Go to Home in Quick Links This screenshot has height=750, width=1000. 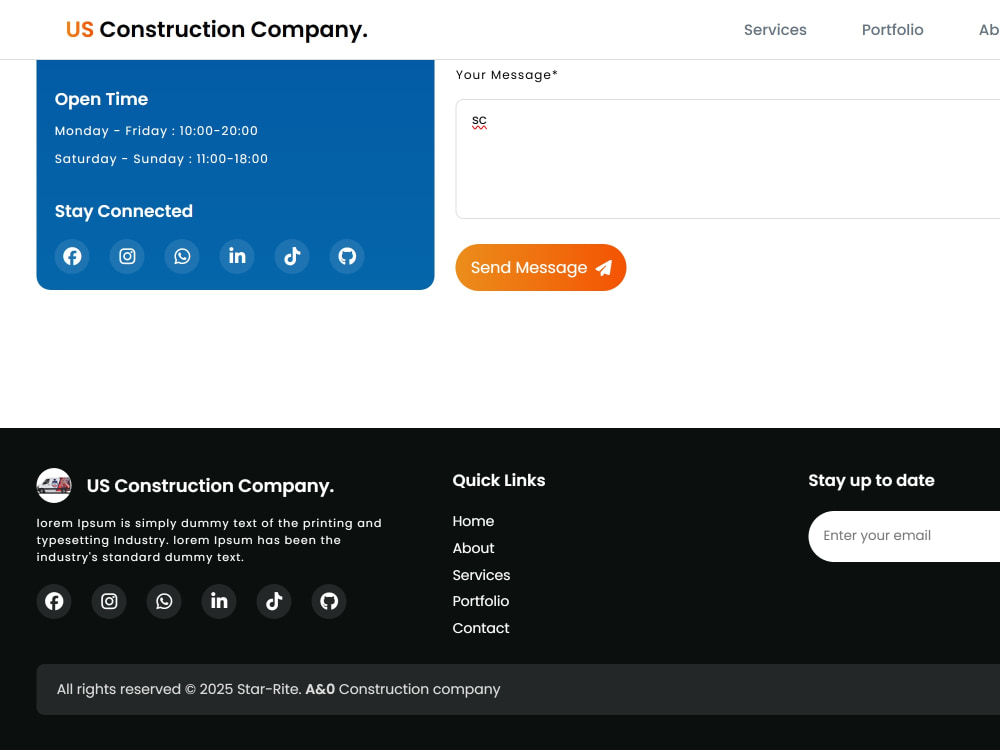pyautogui.click(x=473, y=521)
